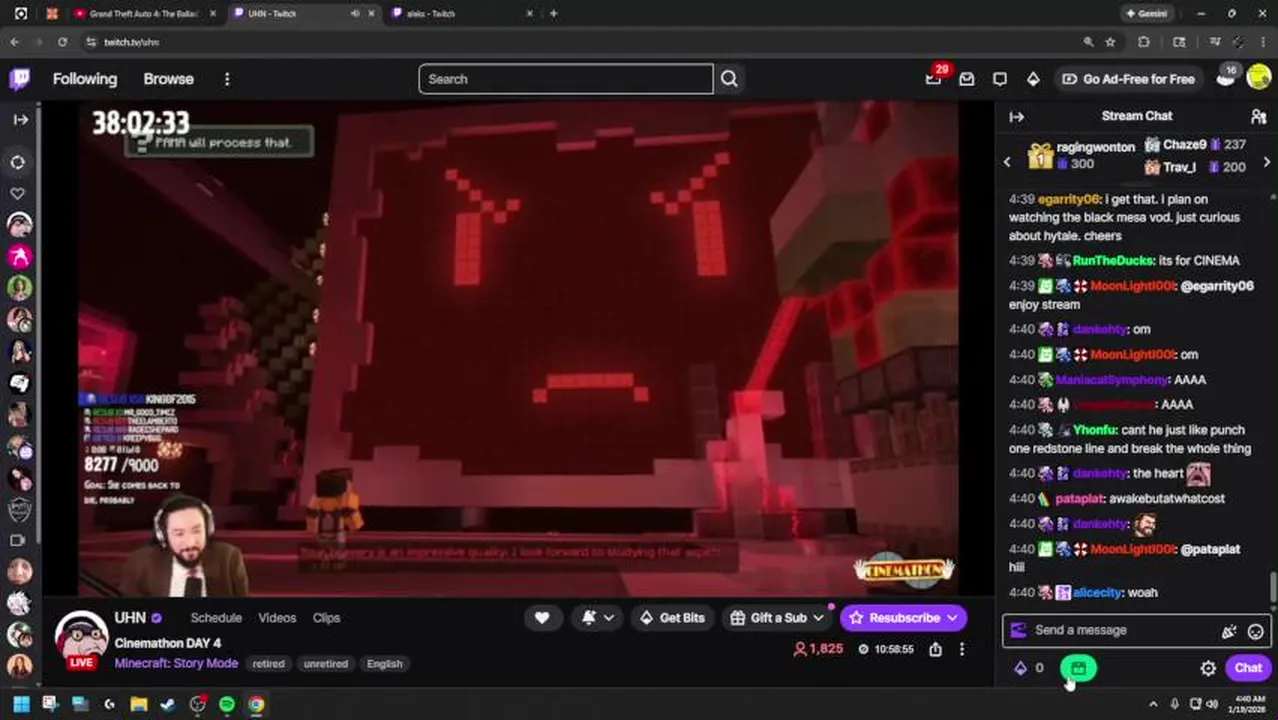The image size is (1278, 720).
Task: Open the UHN Clips tab
Action: [326, 618]
